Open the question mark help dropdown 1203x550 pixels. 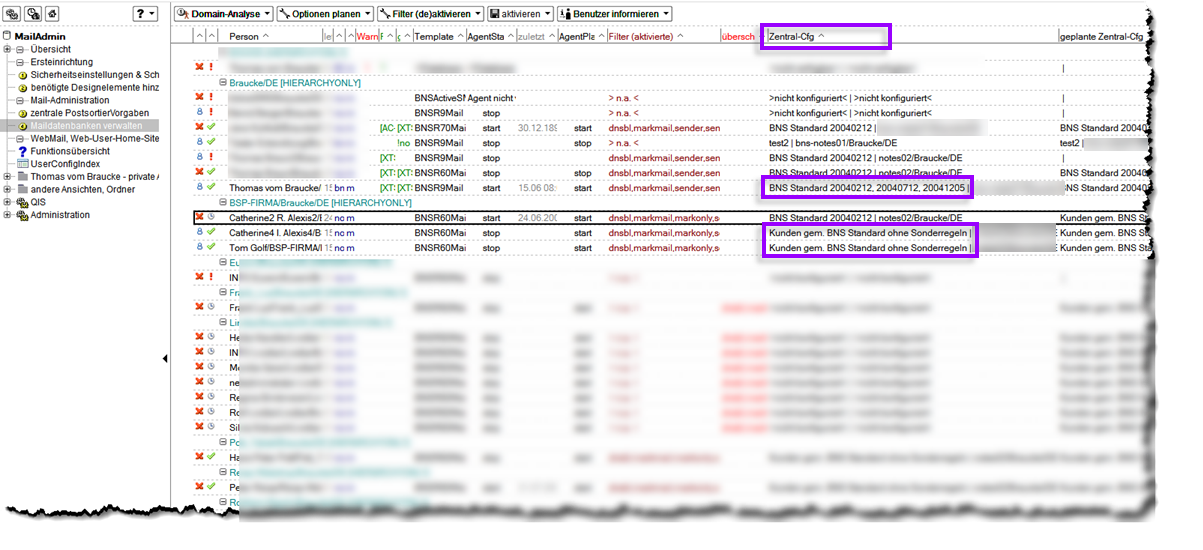tap(145, 14)
